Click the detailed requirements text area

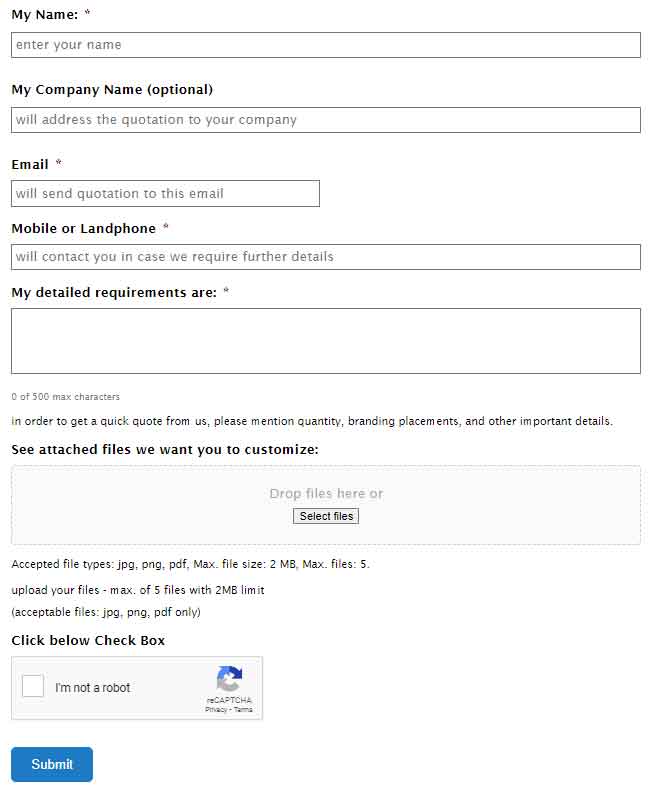(x=325, y=341)
